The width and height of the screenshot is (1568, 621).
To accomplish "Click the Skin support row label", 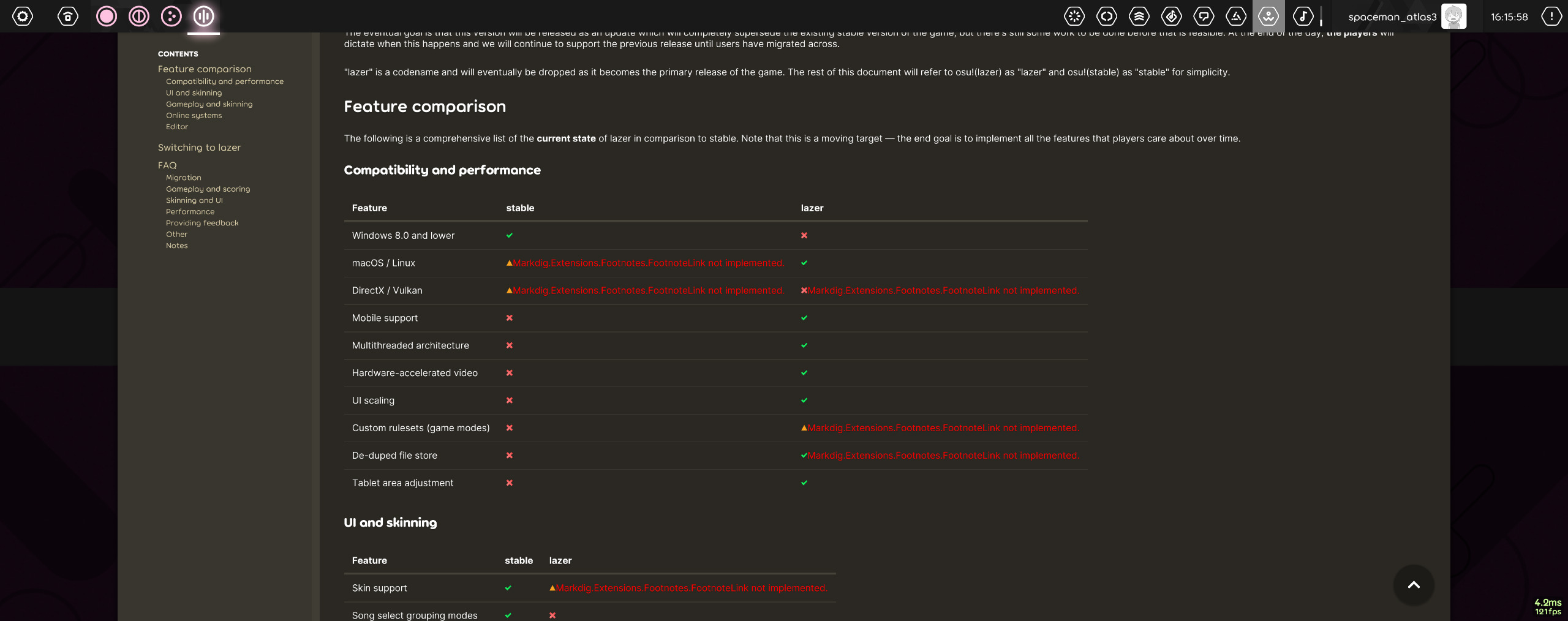I will coord(379,589).
